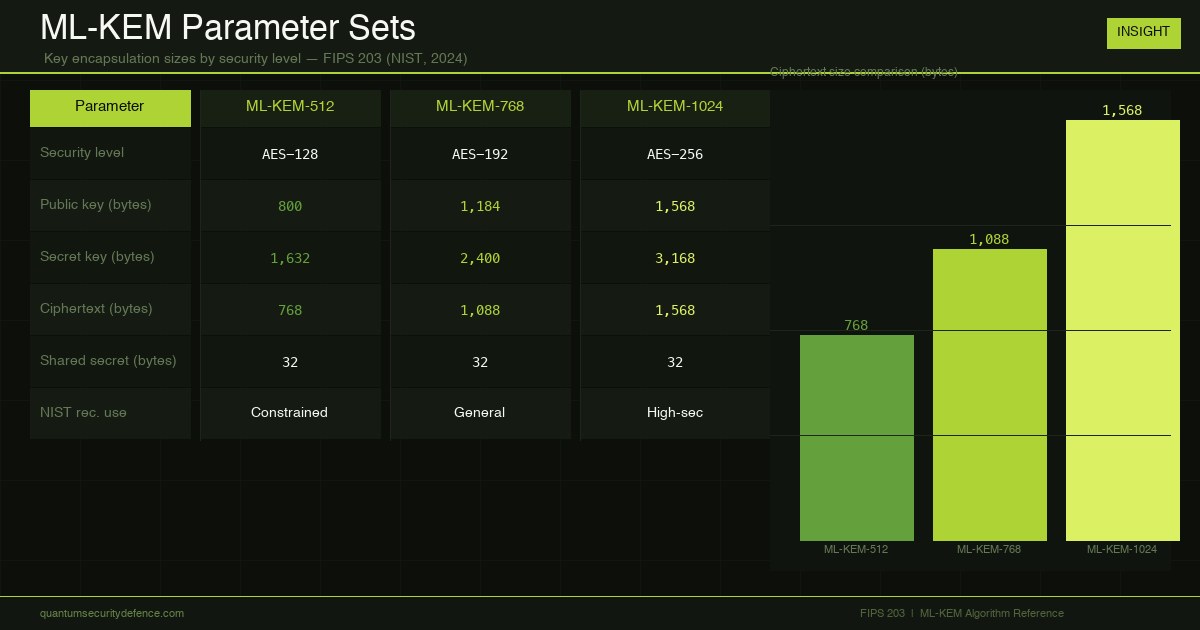Click the Constrained recommendation cell
This screenshot has width=1200, height=630.
(290, 413)
